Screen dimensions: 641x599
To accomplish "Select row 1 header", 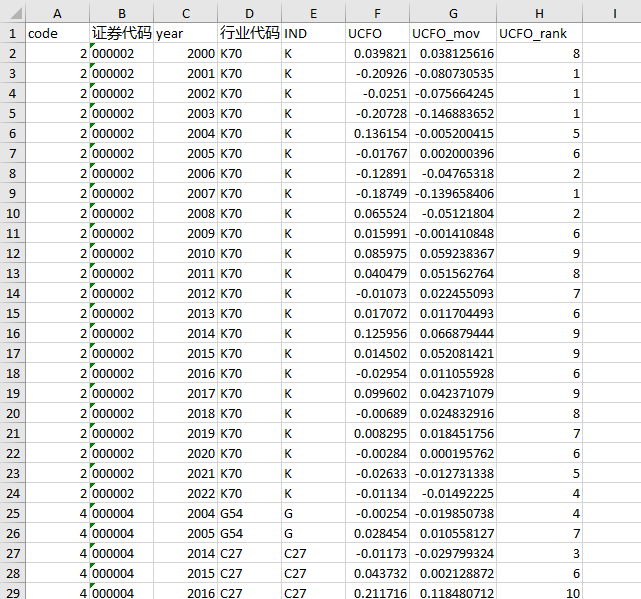I will click(x=13, y=33).
